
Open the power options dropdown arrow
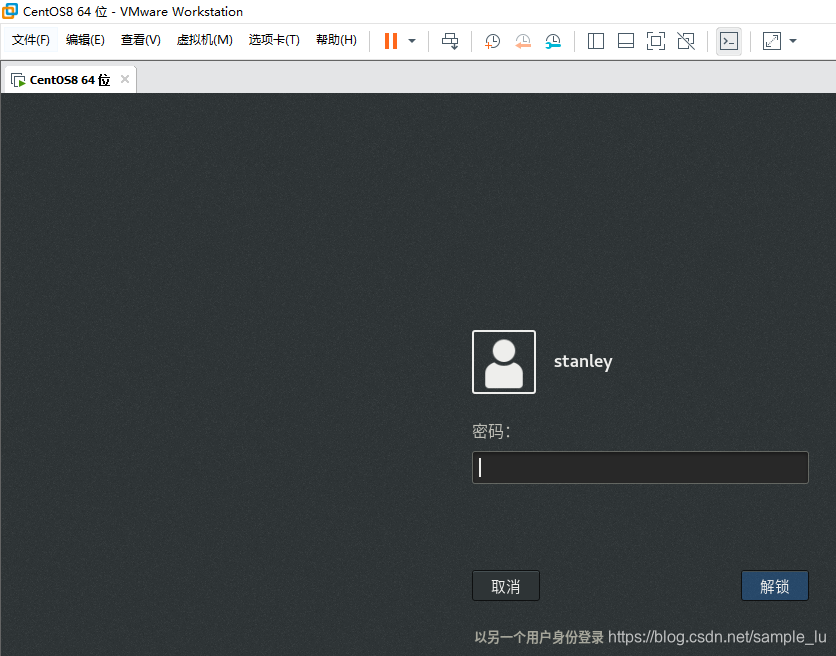412,41
